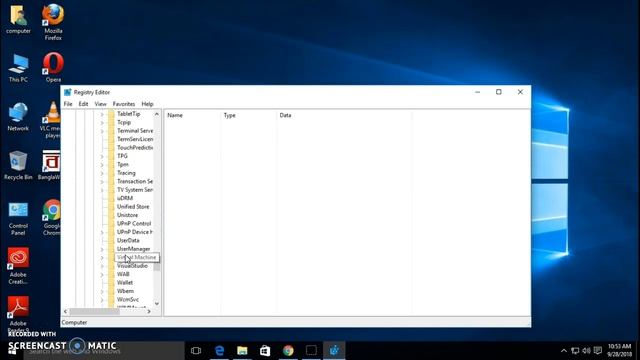Open the Recycle Bin icon

pyautogui.click(x=18, y=165)
